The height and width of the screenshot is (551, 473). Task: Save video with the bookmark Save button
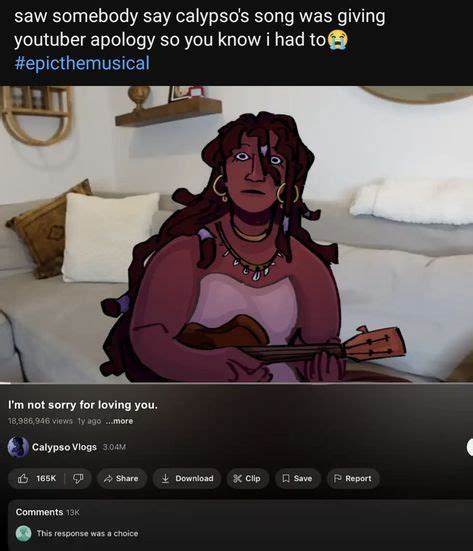pos(297,478)
